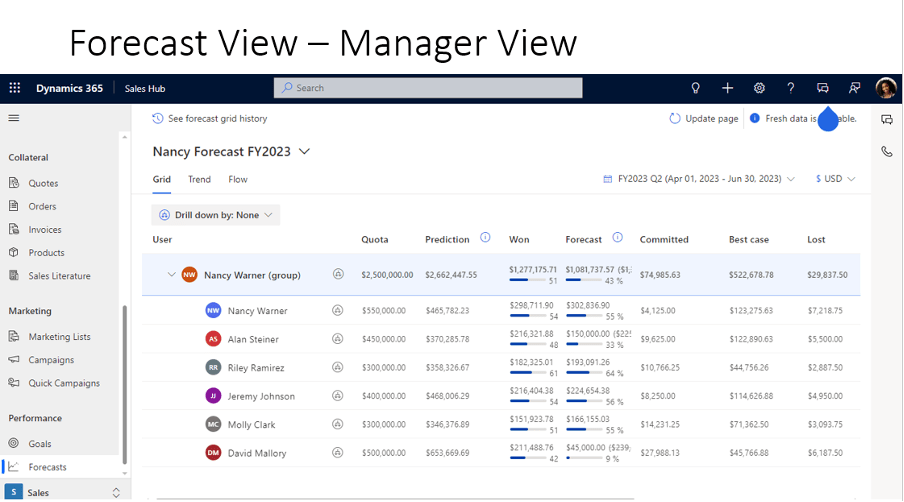Open the USD currency dropdown
Screen dimensions: 904x502
[x=836, y=179]
